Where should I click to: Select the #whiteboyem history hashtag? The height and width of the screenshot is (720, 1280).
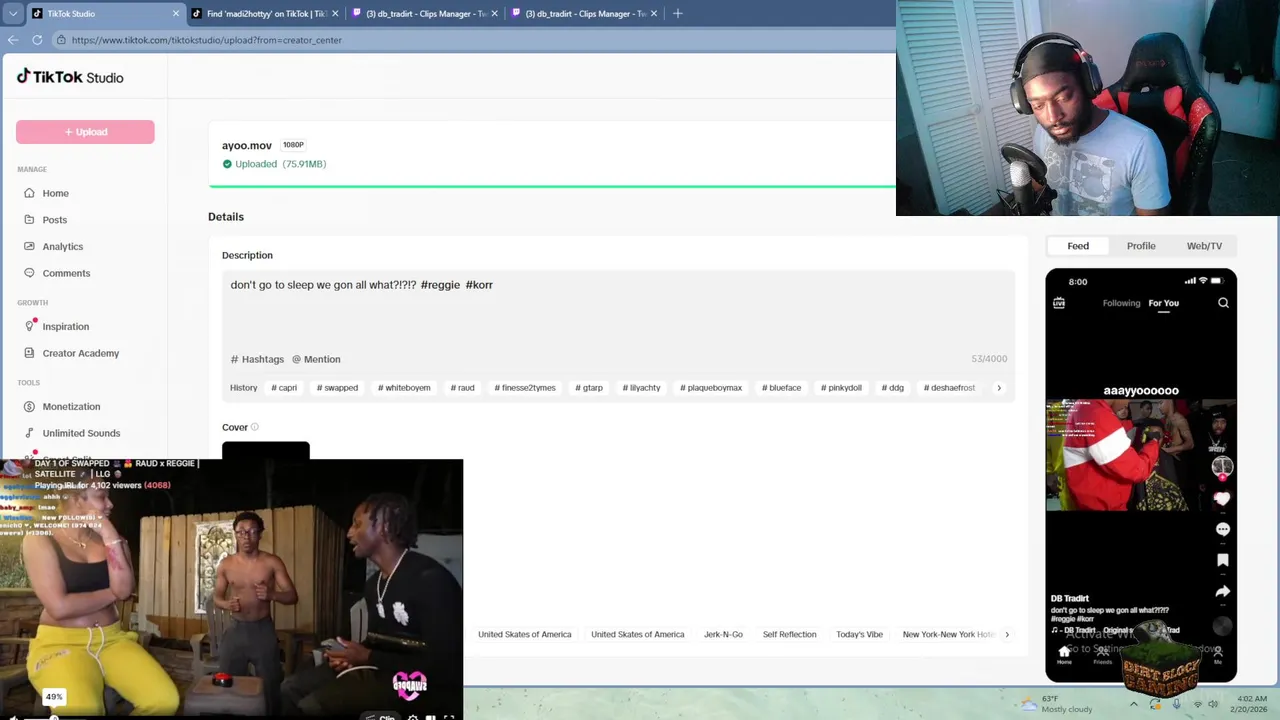coord(404,388)
